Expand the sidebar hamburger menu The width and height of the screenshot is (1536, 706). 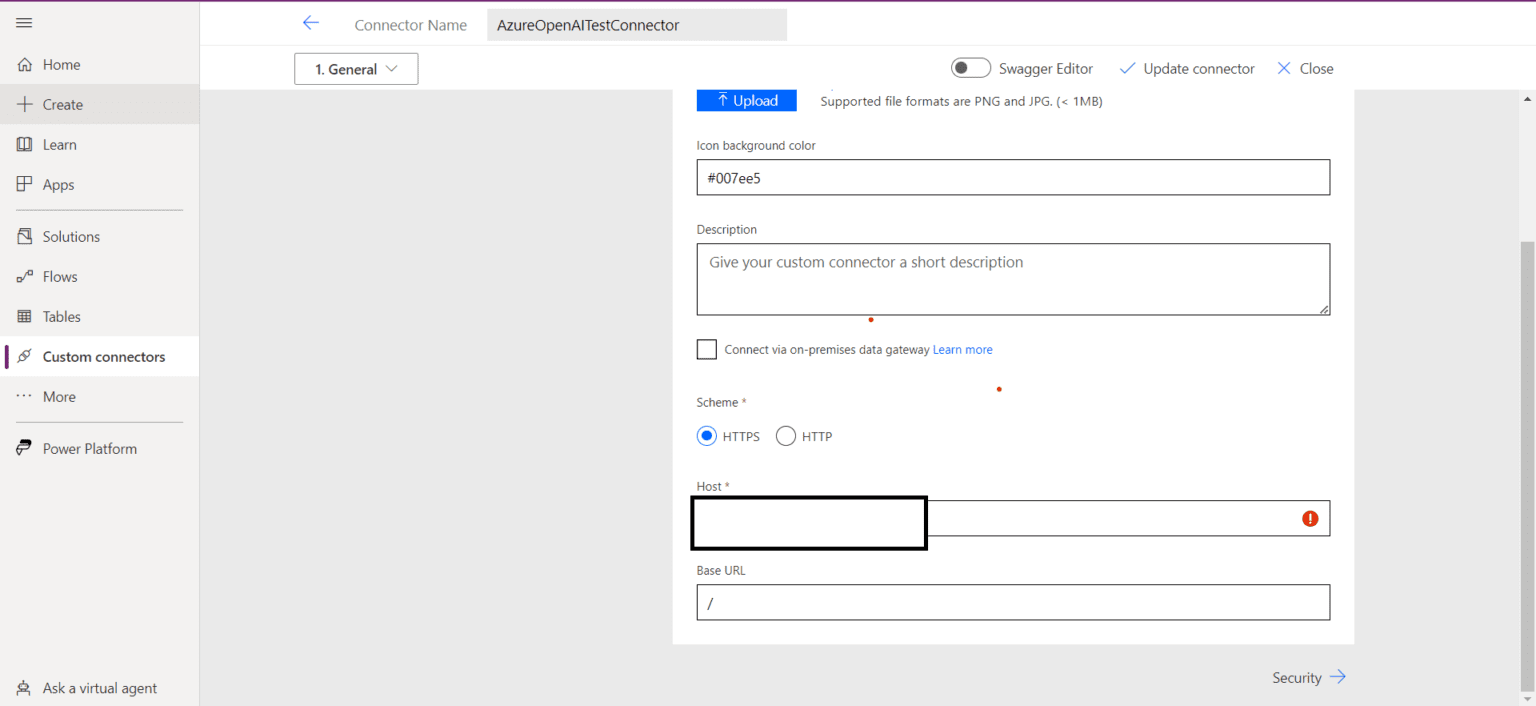[x=24, y=22]
